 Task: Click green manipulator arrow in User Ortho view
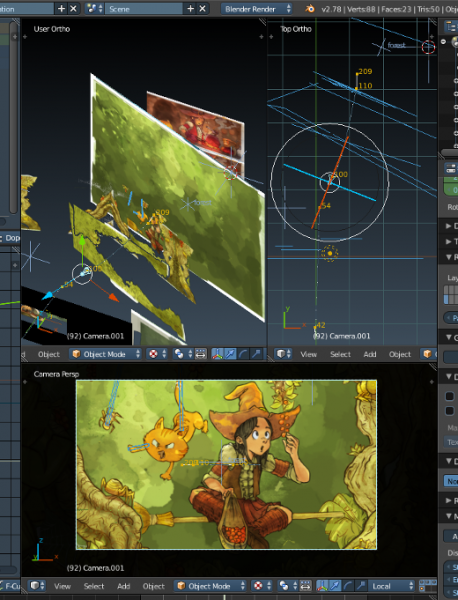click(x=82, y=242)
